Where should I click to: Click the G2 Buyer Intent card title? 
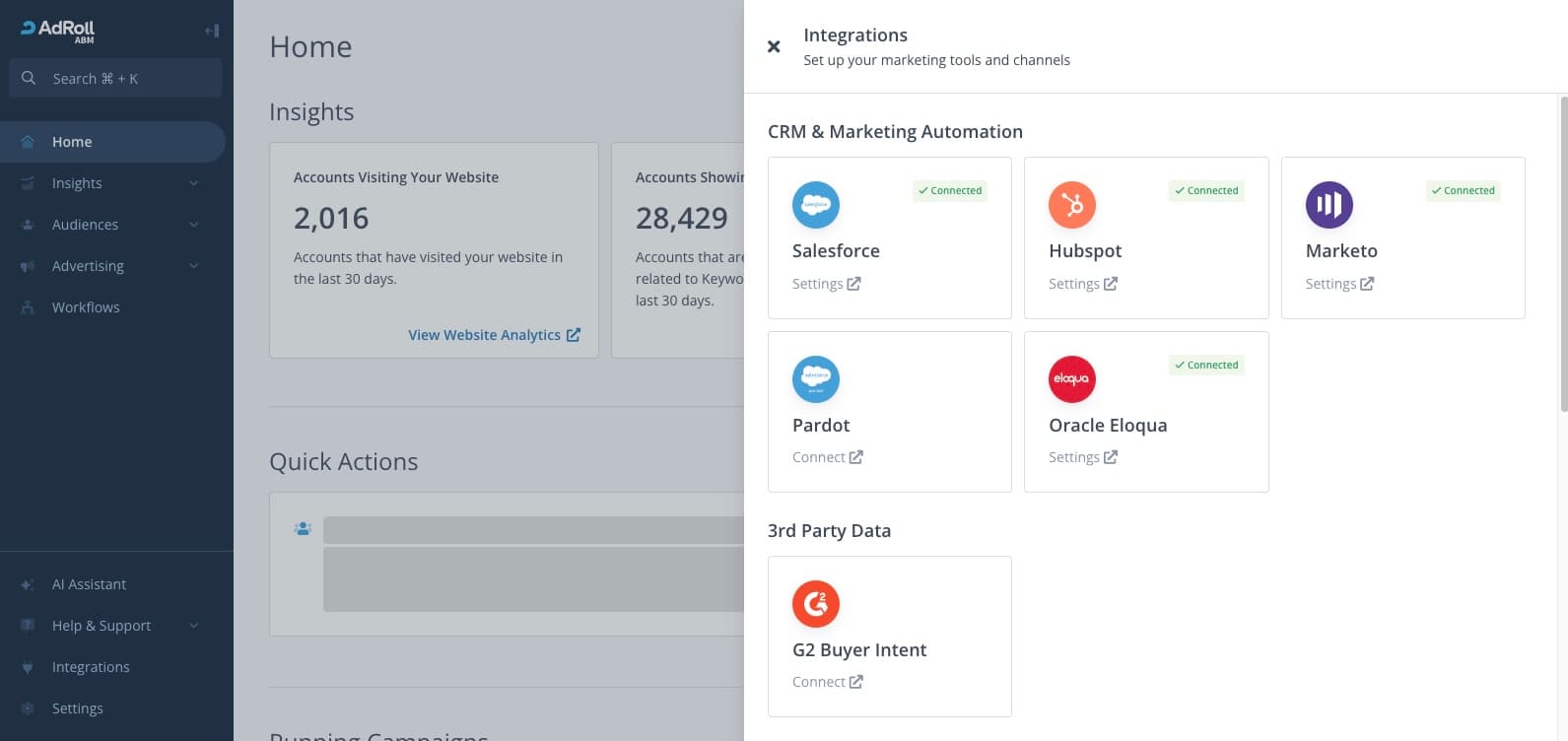(859, 649)
